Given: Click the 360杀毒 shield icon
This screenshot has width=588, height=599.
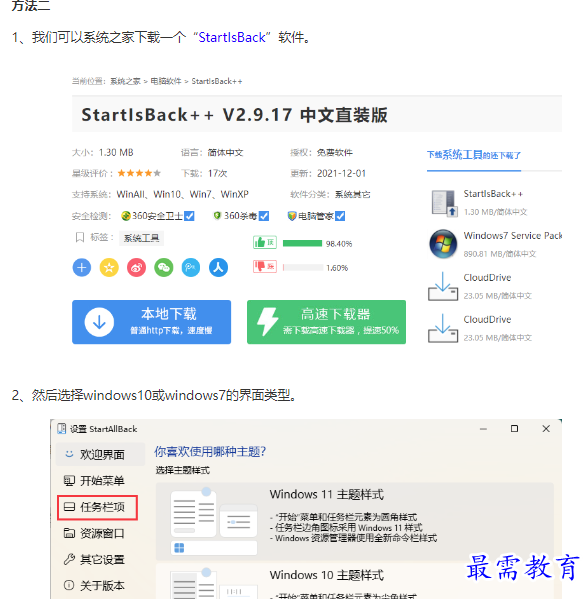Looking at the screenshot, I should [217, 216].
